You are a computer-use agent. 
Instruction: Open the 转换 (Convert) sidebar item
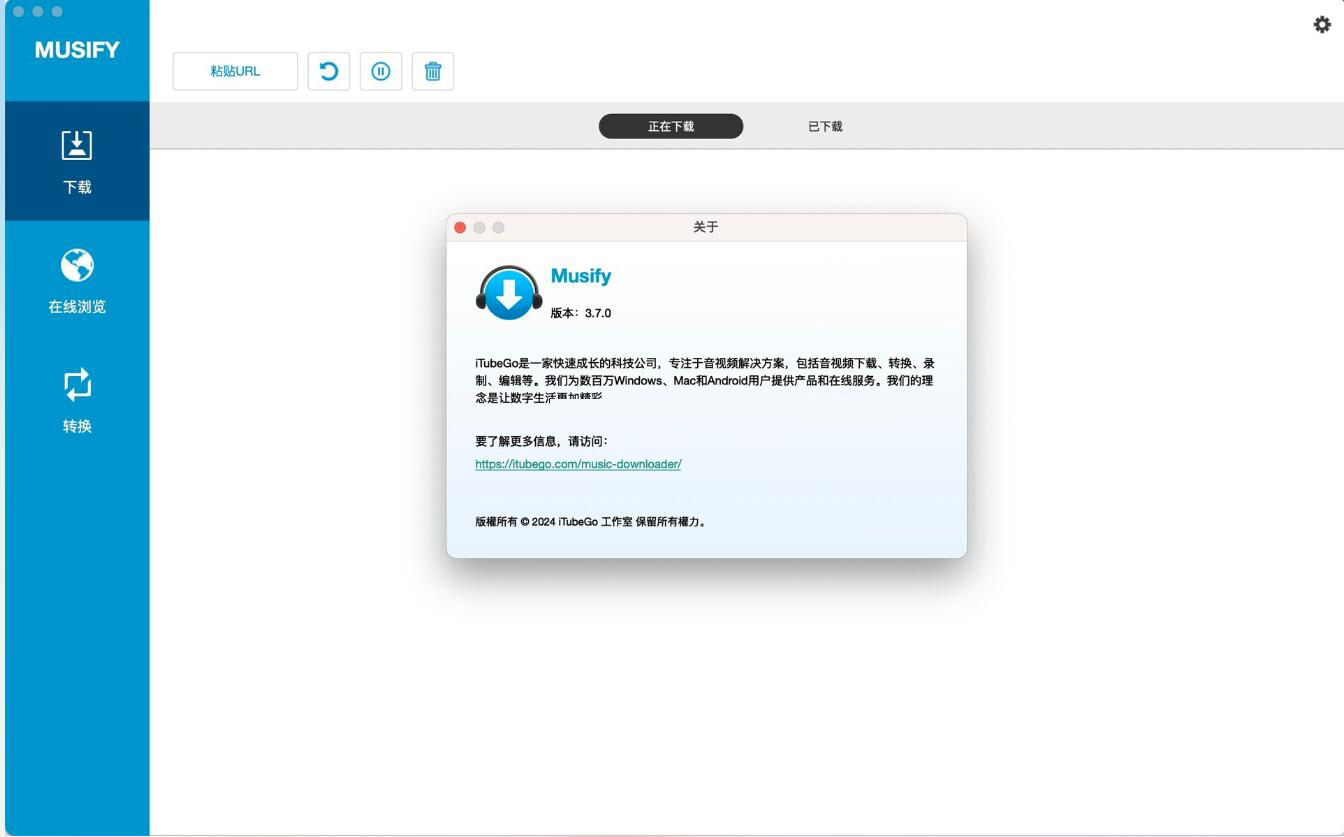coord(77,401)
